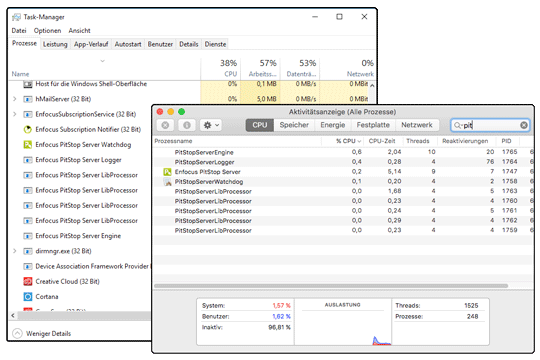
Task: Click the EnfocusSubscriptionService icon in Task-Manager
Action: click(28, 114)
